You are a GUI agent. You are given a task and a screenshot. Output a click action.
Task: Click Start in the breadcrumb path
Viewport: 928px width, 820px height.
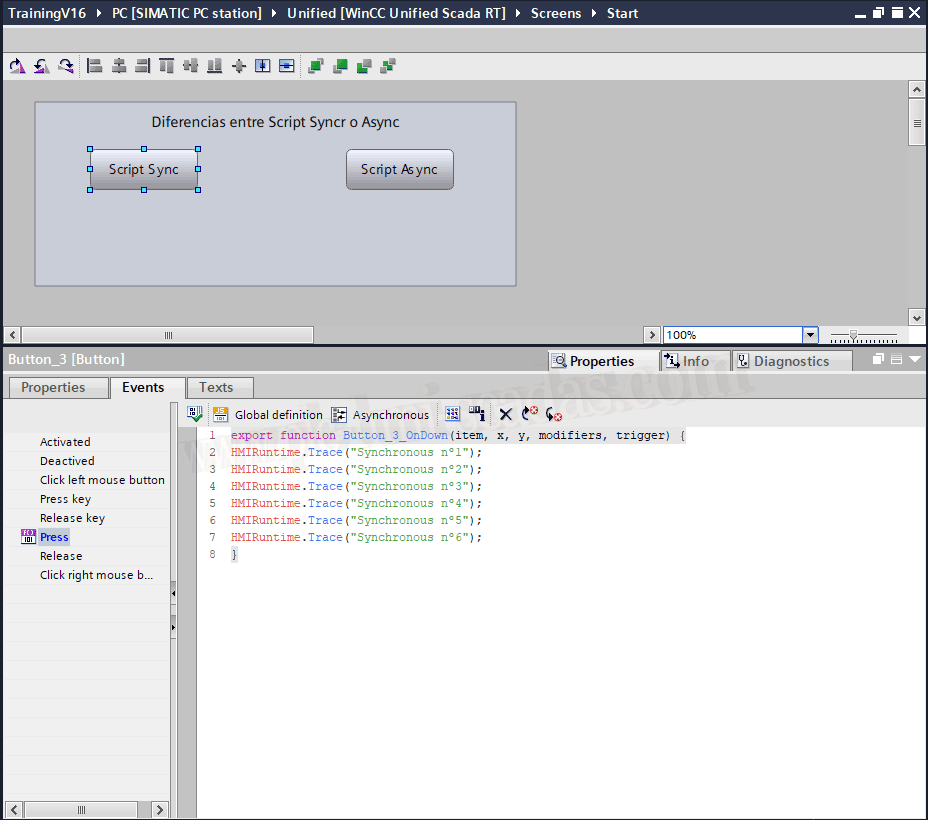click(622, 13)
